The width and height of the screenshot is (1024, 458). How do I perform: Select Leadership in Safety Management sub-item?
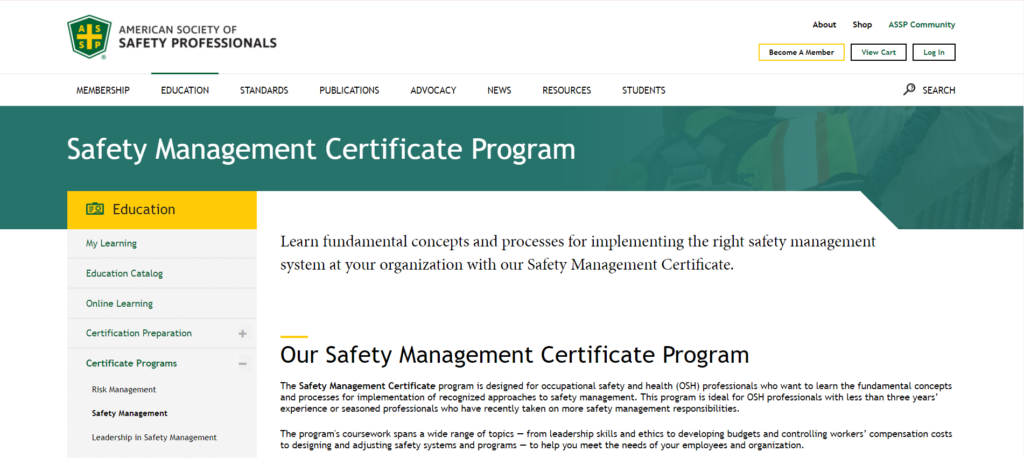click(x=154, y=438)
